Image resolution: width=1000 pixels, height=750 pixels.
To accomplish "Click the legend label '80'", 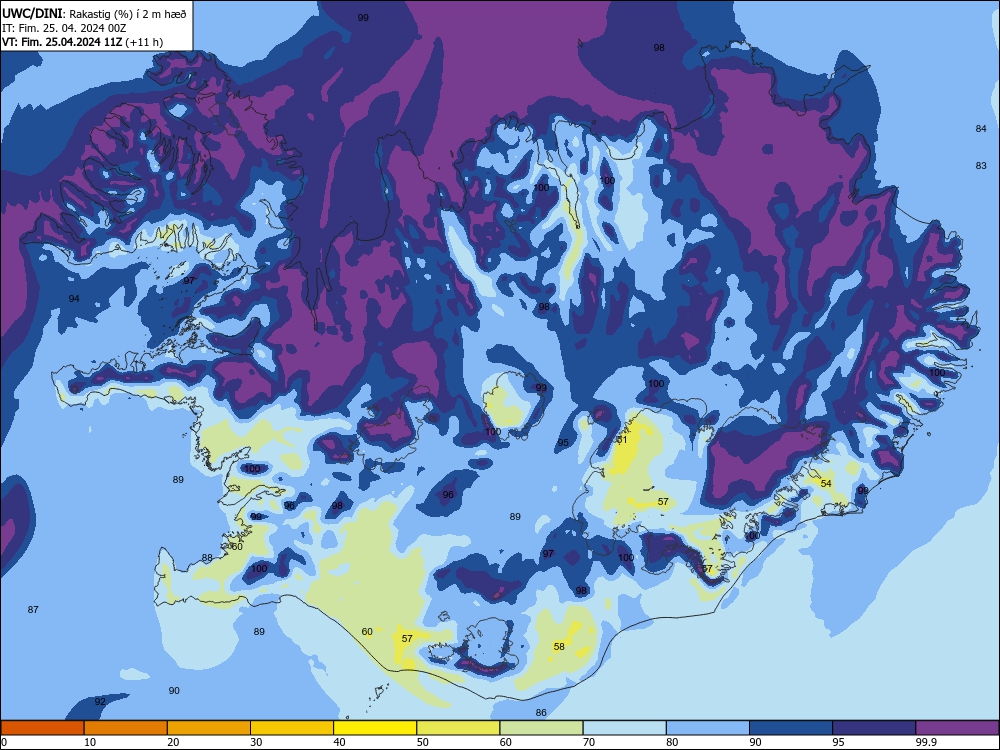I will 672,742.
